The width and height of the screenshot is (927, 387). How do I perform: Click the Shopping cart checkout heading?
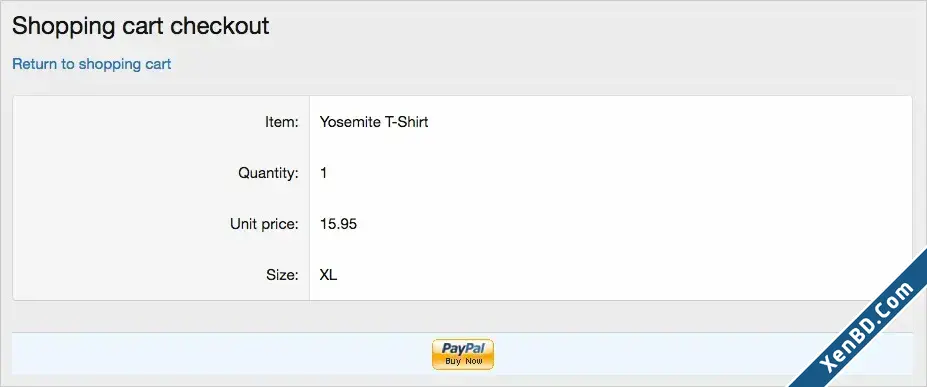click(x=141, y=27)
